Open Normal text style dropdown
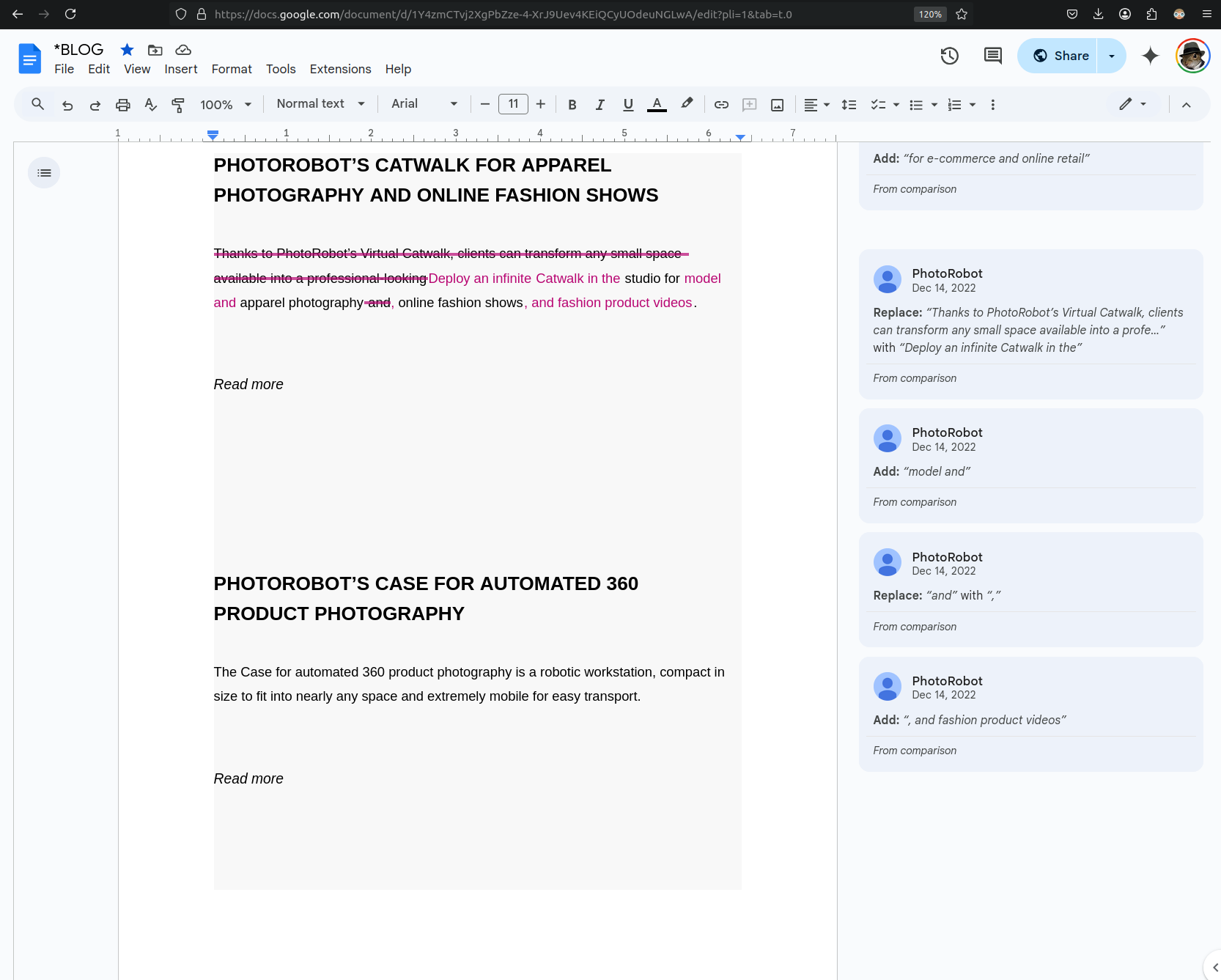1221x980 pixels. pyautogui.click(x=320, y=104)
